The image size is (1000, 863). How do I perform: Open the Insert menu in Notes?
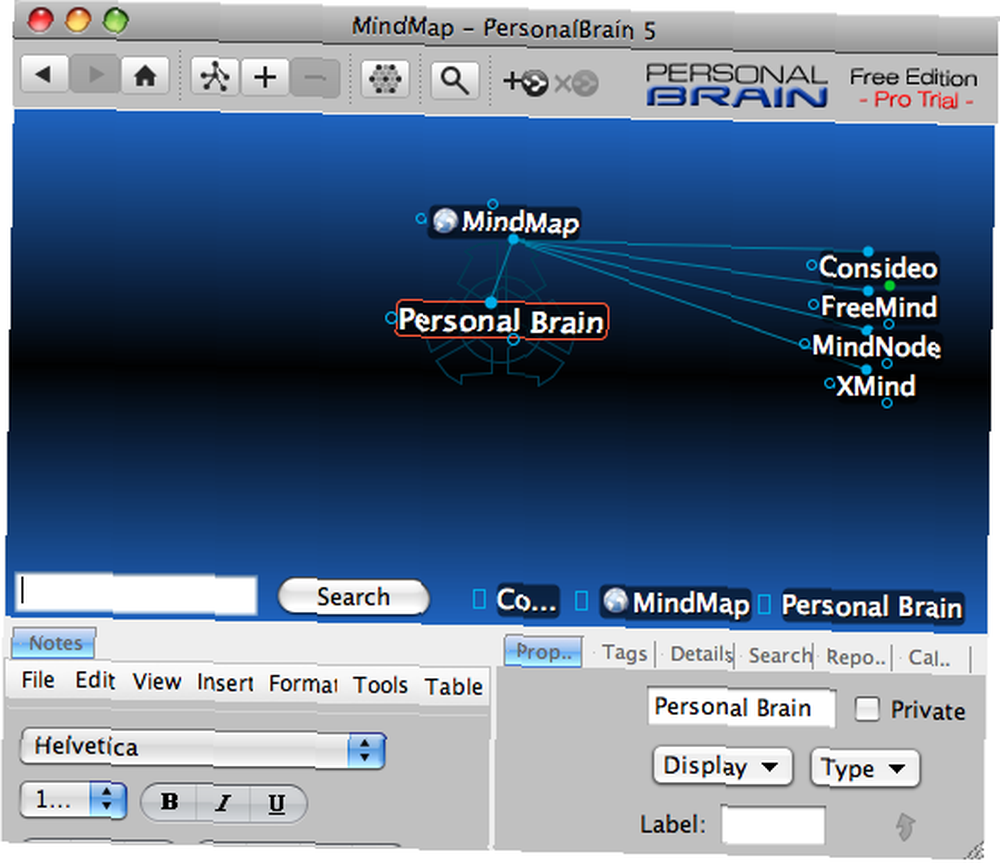point(225,683)
